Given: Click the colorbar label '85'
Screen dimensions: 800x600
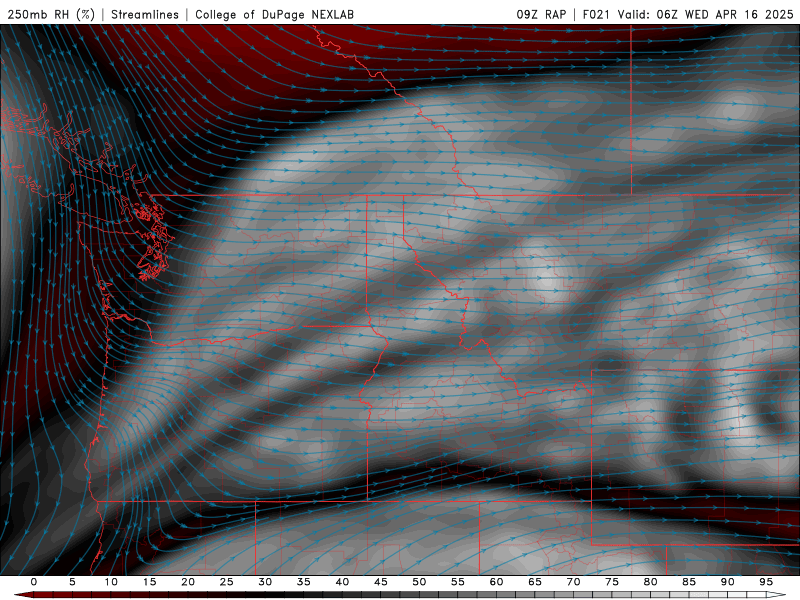Looking at the screenshot, I should pyautogui.click(x=689, y=582).
